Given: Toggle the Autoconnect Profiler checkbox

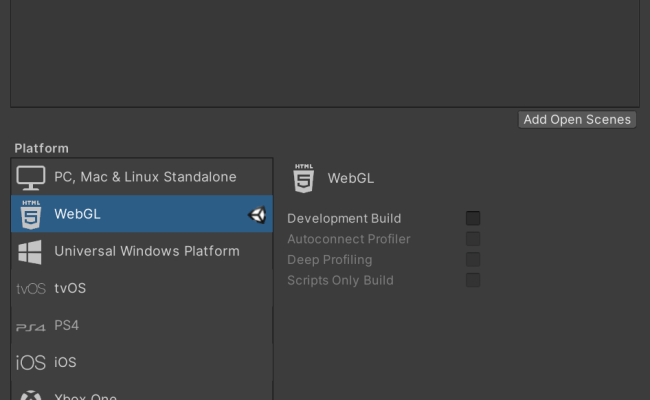Looking at the screenshot, I should tap(473, 239).
